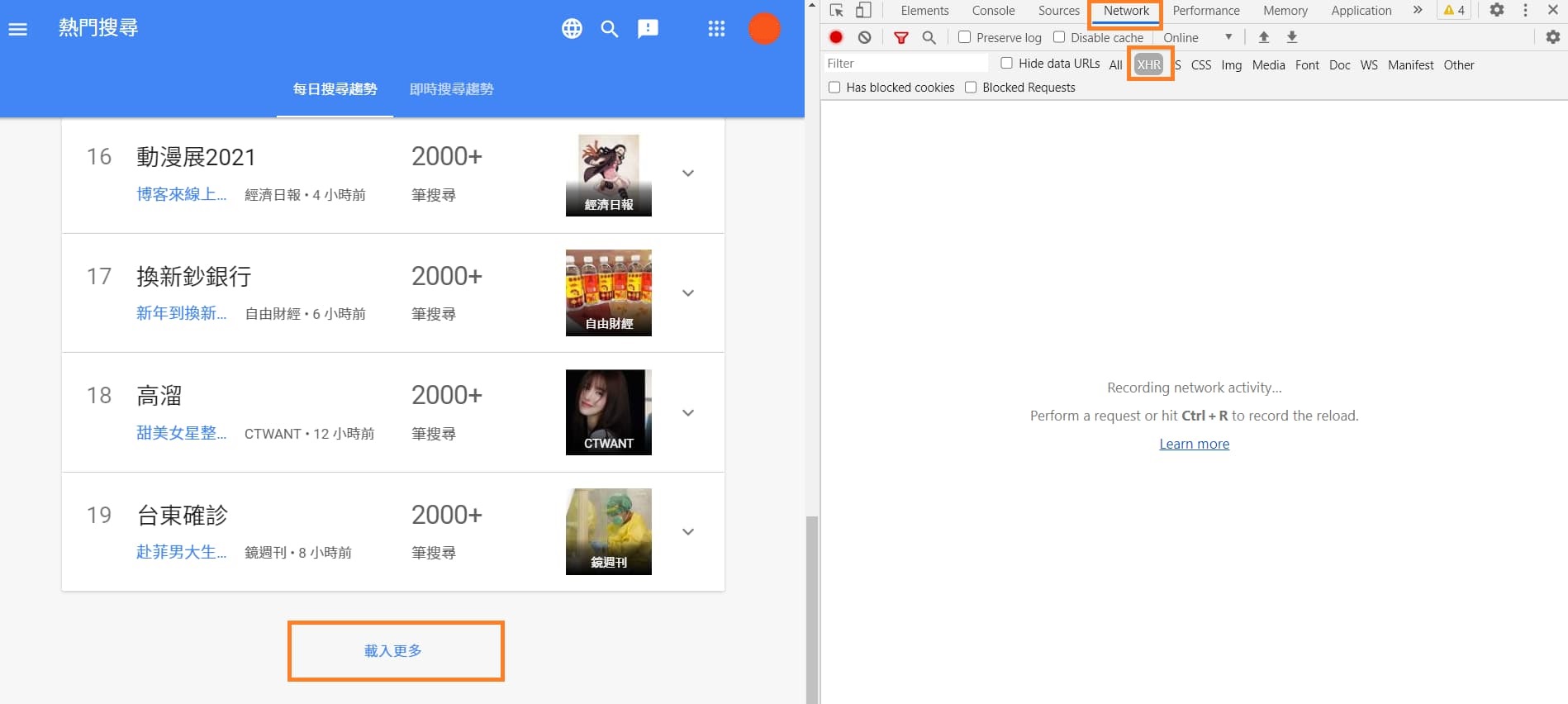Screen dimensions: 1568x704
Task: Switch to the Console tab
Action: (x=993, y=10)
